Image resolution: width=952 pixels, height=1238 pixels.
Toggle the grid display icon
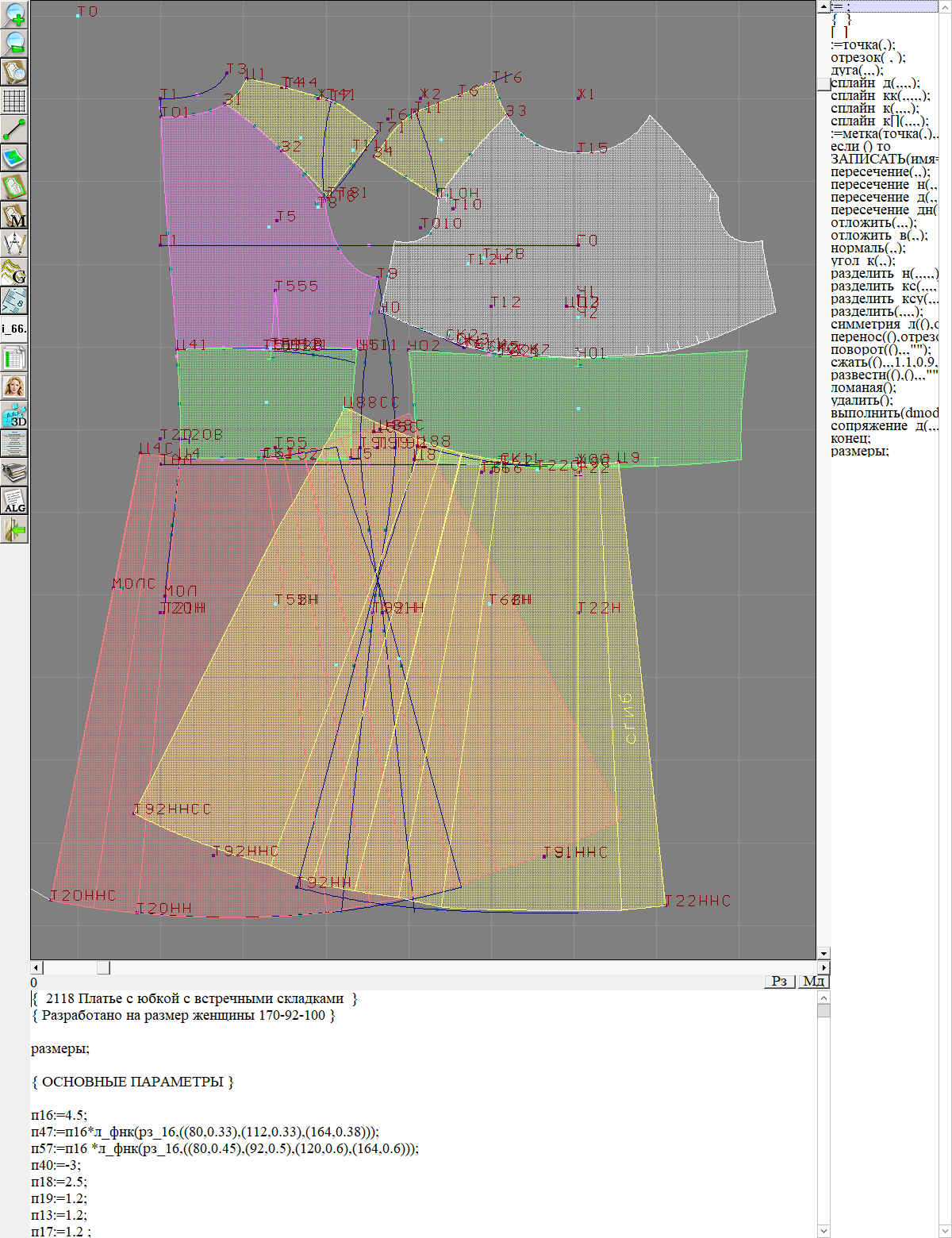click(15, 101)
